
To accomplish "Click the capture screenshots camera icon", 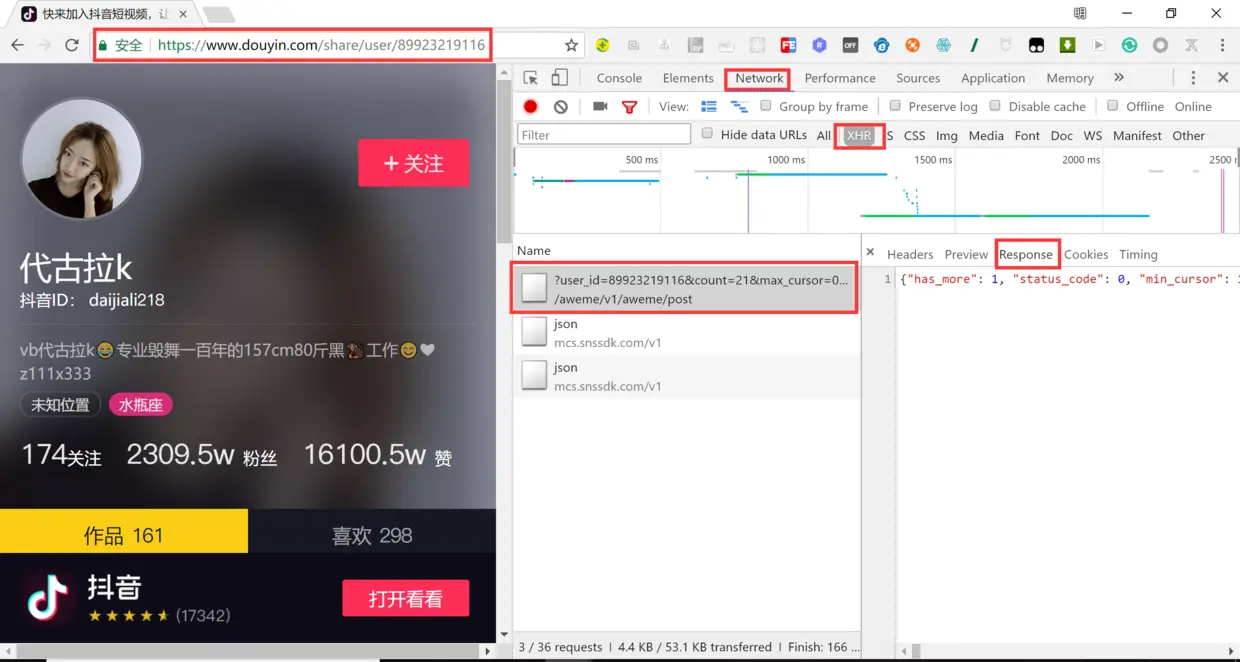I will tap(600, 106).
